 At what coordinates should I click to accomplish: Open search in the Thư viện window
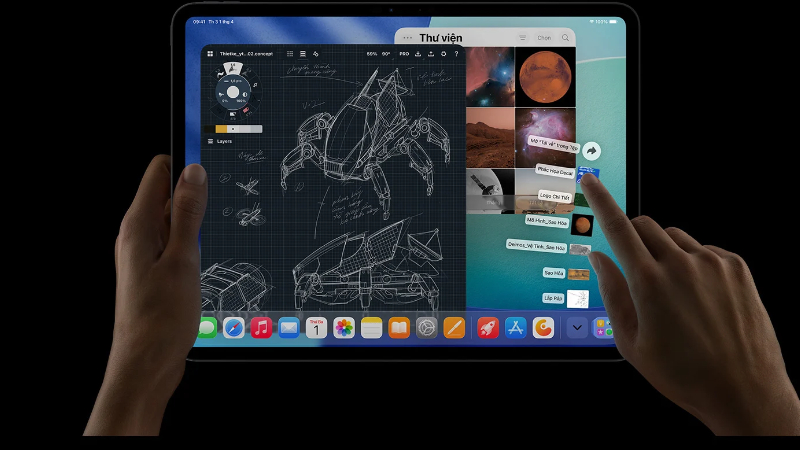[x=565, y=38]
